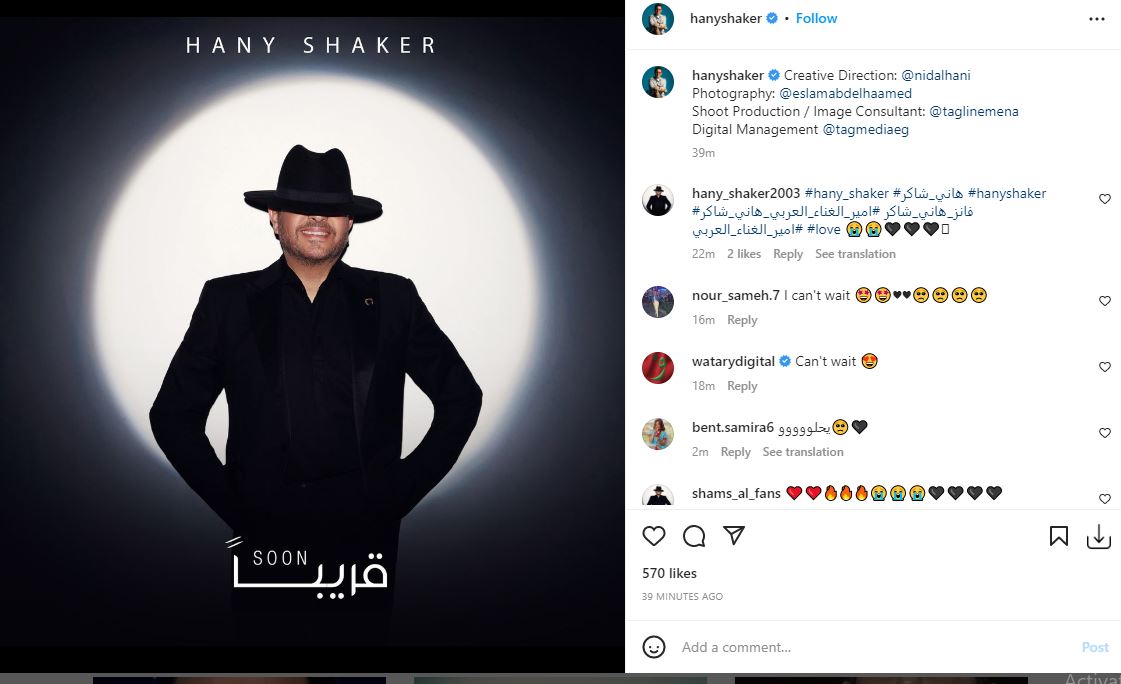Open the @eslamabdelhaamed profile link
Screen dimensions: 1121x684
click(x=846, y=93)
